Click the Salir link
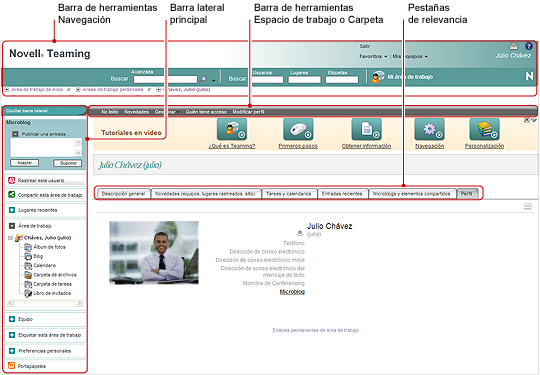 365,46
